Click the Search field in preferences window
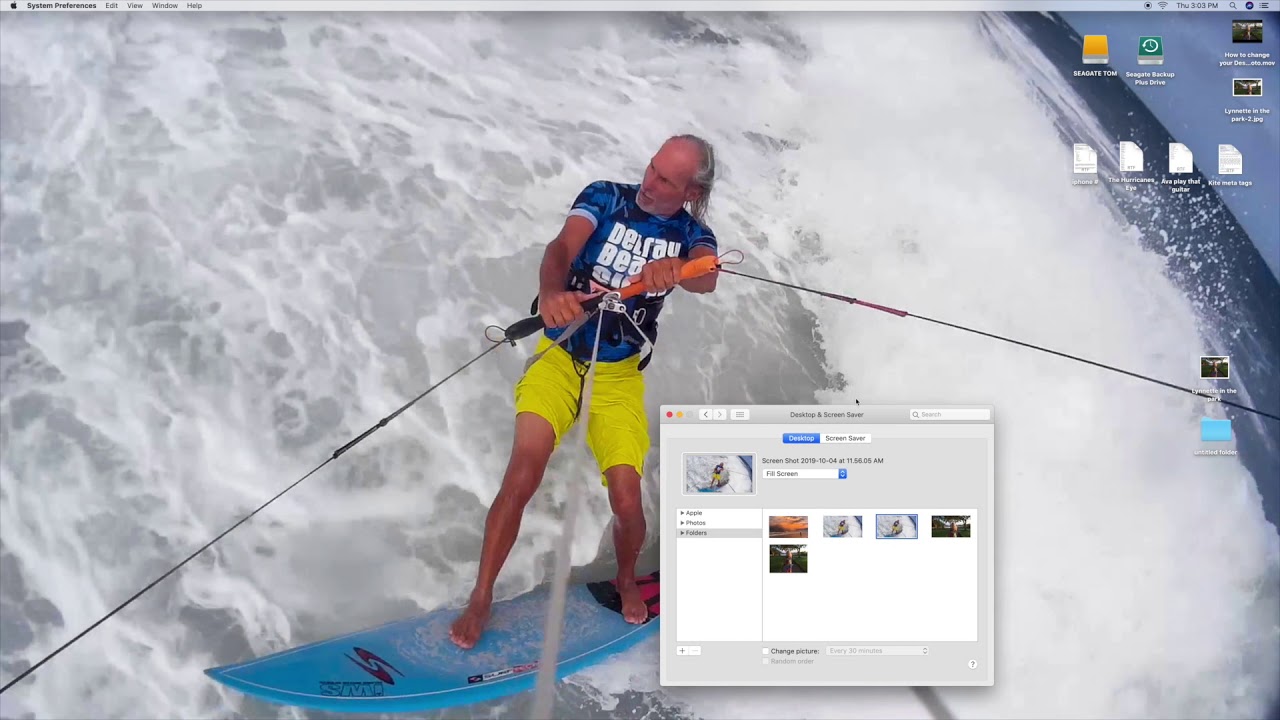Viewport: 1280px width, 720px height. click(950, 414)
